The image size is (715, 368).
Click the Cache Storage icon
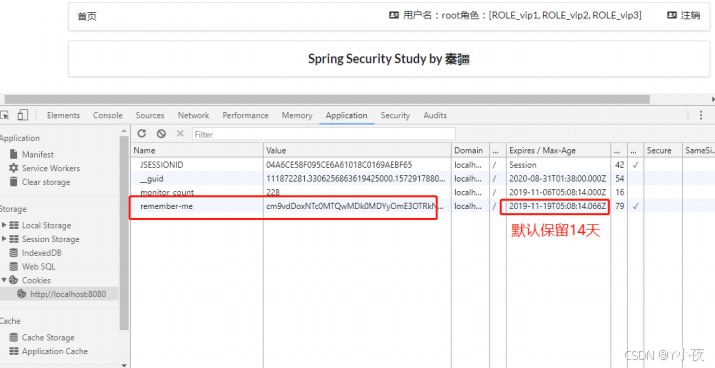pyautogui.click(x=14, y=337)
